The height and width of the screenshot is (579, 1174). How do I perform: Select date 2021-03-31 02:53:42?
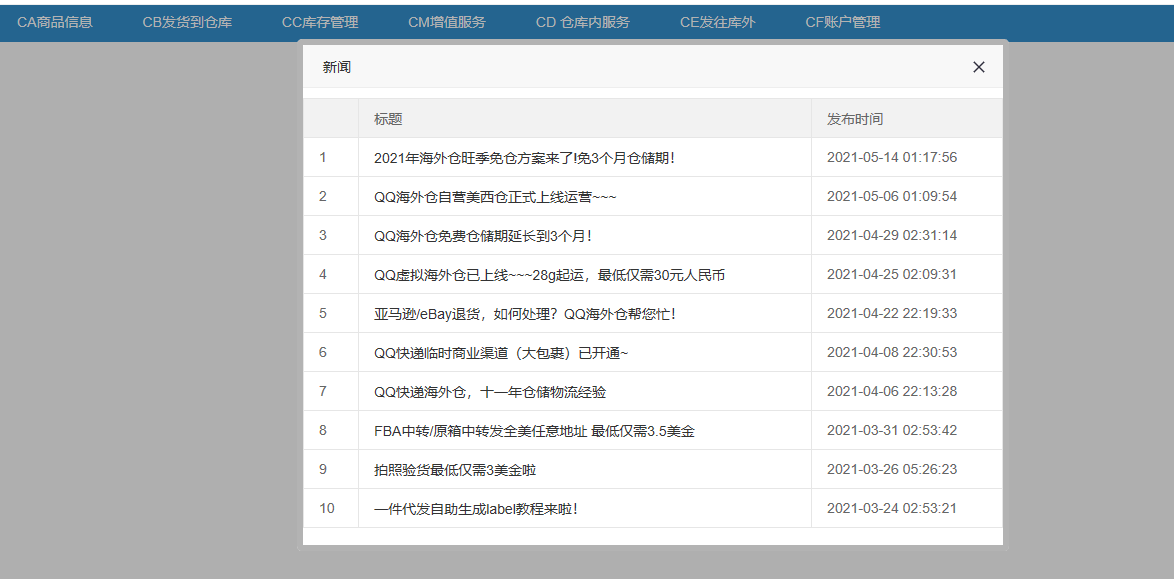click(892, 430)
